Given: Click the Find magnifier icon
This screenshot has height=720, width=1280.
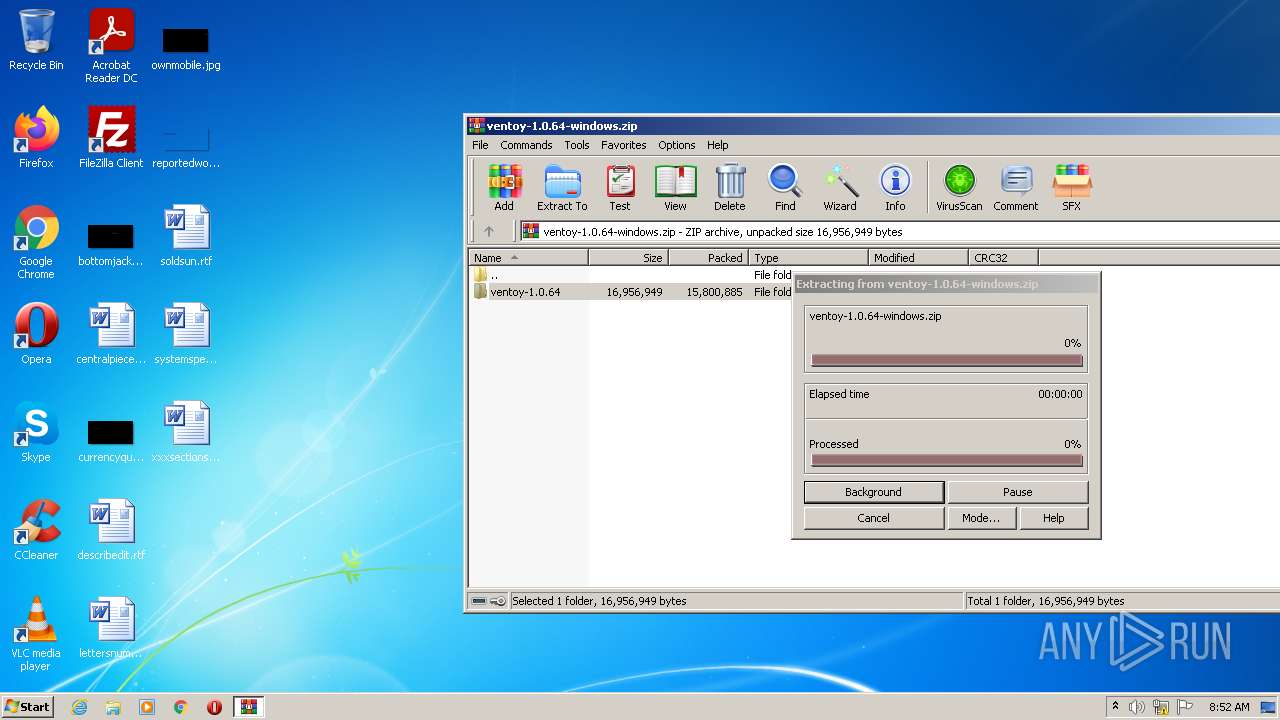Looking at the screenshot, I should click(x=785, y=188).
